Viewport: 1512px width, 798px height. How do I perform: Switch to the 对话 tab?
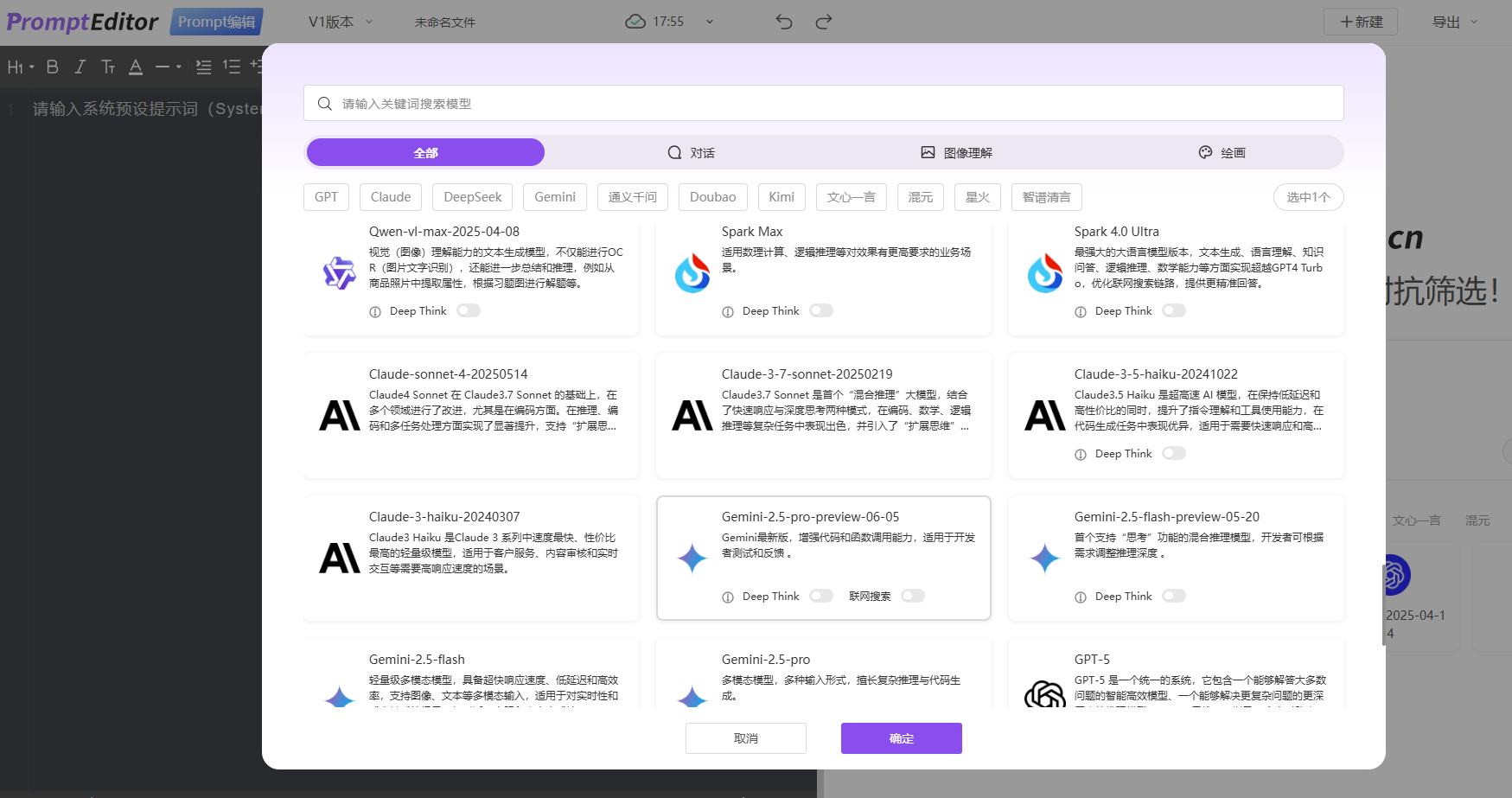[x=691, y=152]
